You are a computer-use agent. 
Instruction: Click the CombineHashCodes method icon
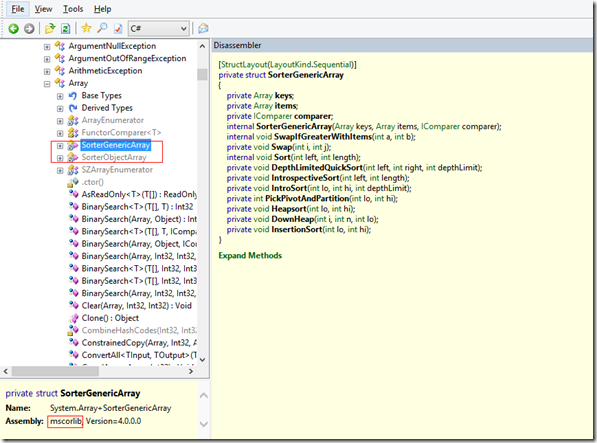(x=73, y=330)
